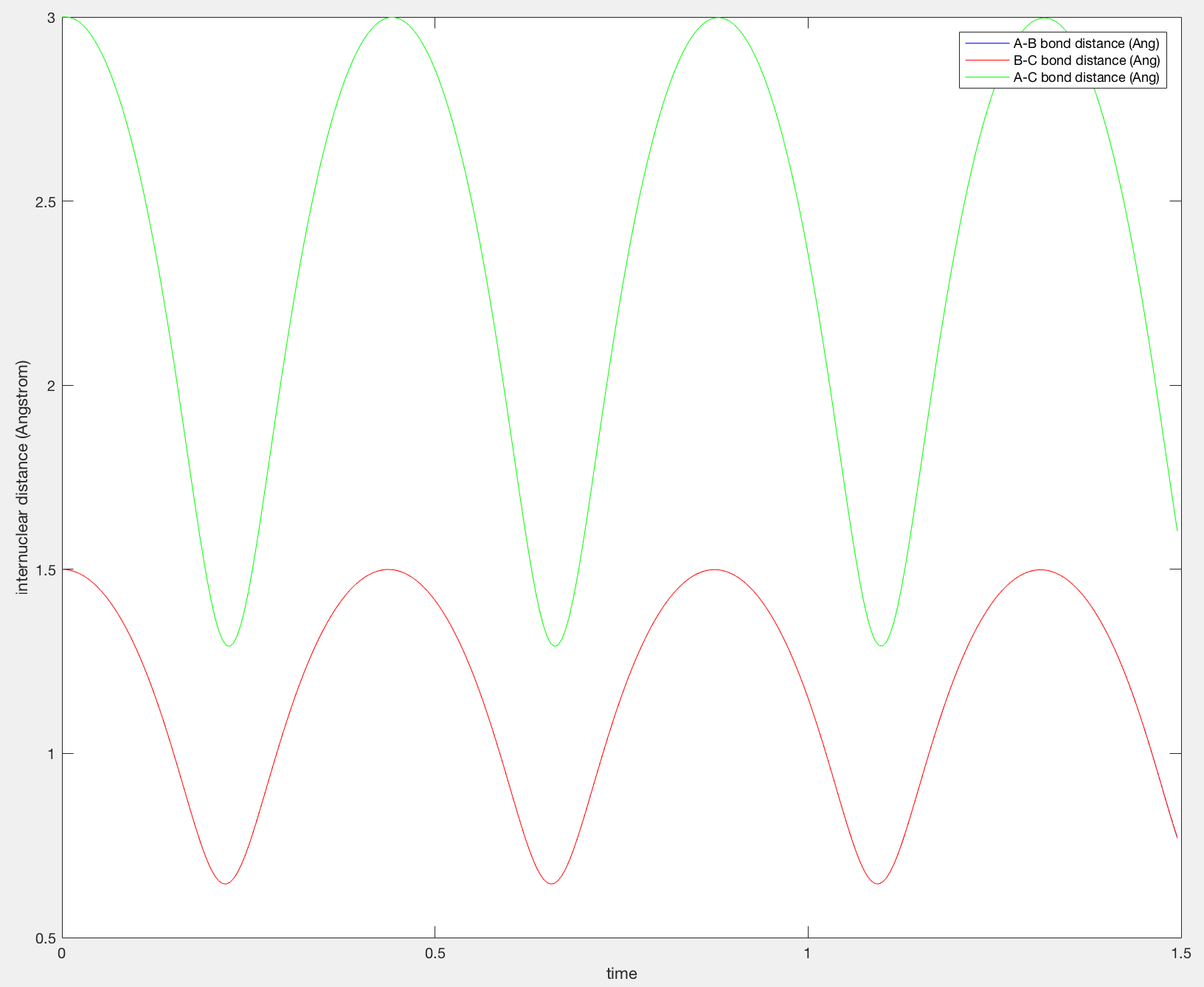Click the A-C bond distance legend label
Image resolution: width=1204 pixels, height=987 pixels.
click(x=1086, y=77)
